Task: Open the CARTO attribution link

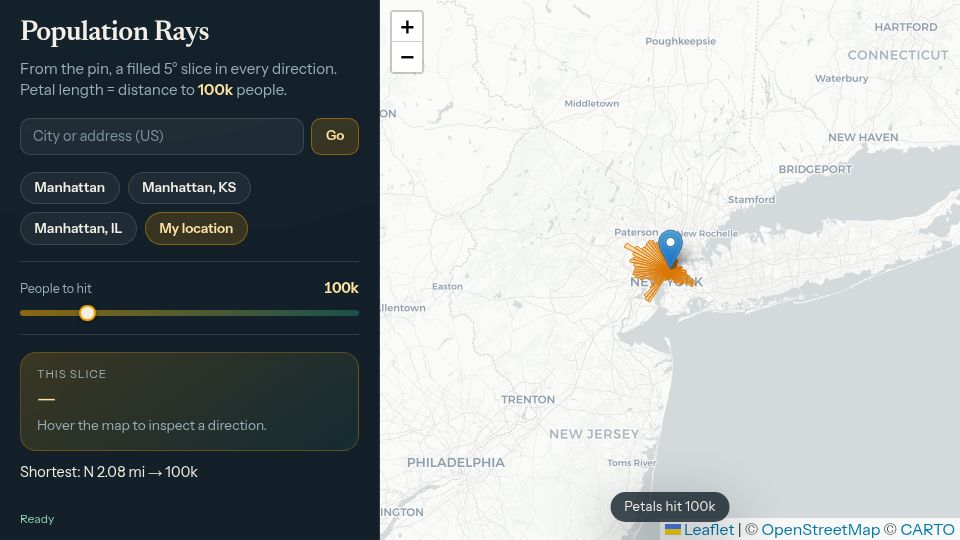Action: [927, 530]
